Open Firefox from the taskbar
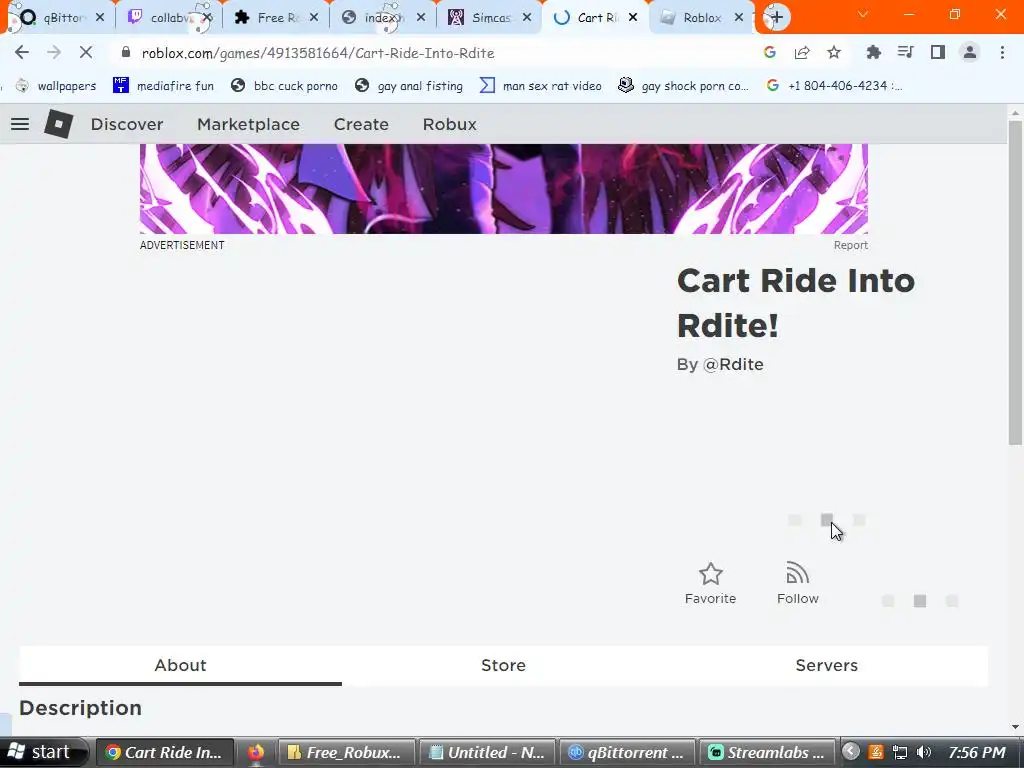Screen dimensions: 1024x768 [255, 752]
